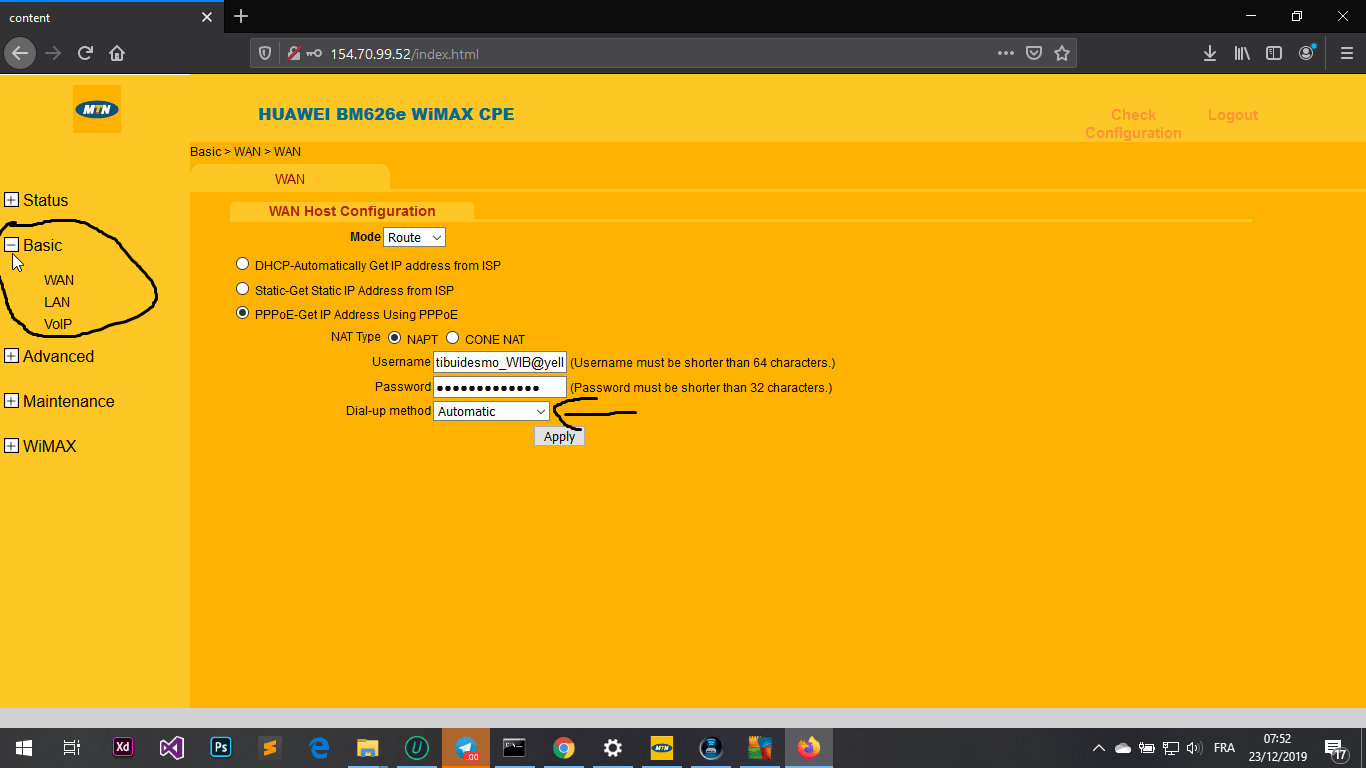Viewport: 1366px width, 768px height.
Task: Open Telegram from the taskbar
Action: tap(466, 747)
